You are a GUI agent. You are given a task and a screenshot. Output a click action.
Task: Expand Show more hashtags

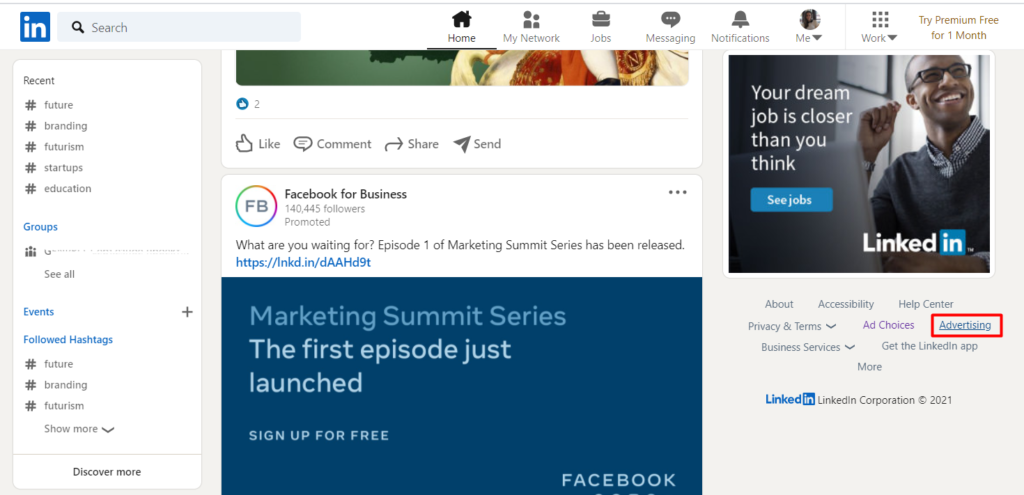point(79,429)
